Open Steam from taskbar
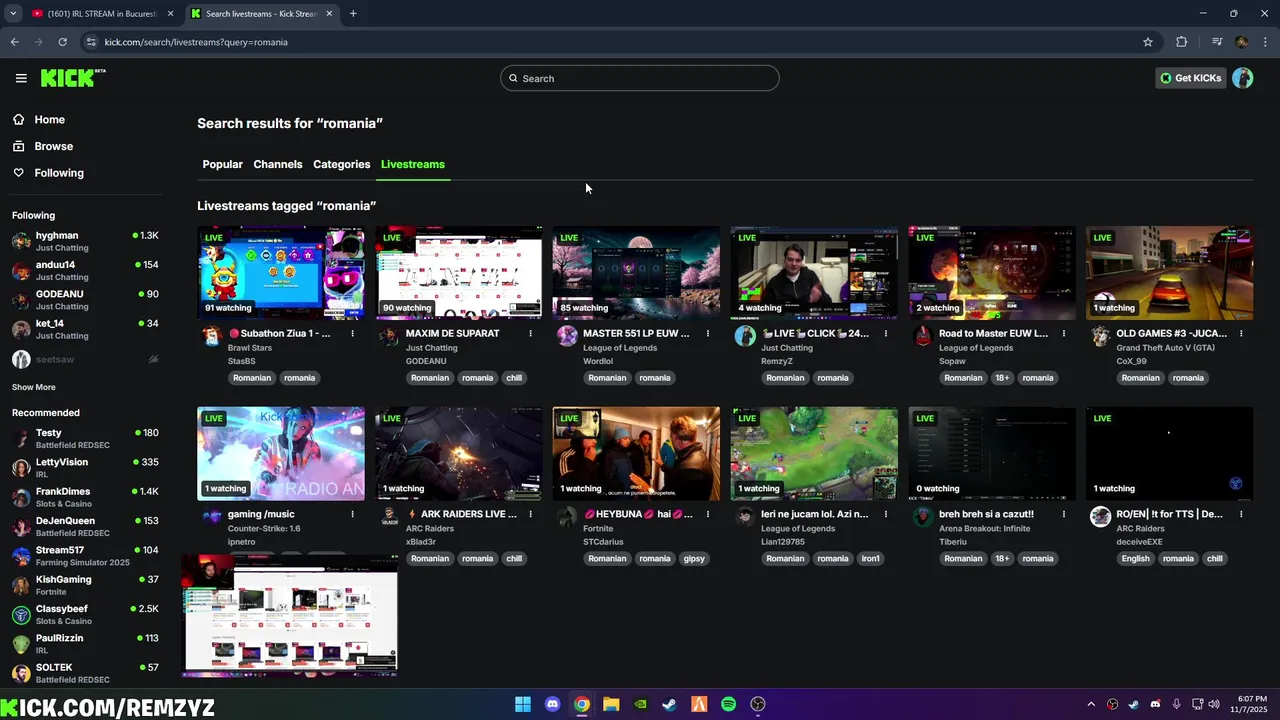This screenshot has width=1280, height=720. coord(669,704)
